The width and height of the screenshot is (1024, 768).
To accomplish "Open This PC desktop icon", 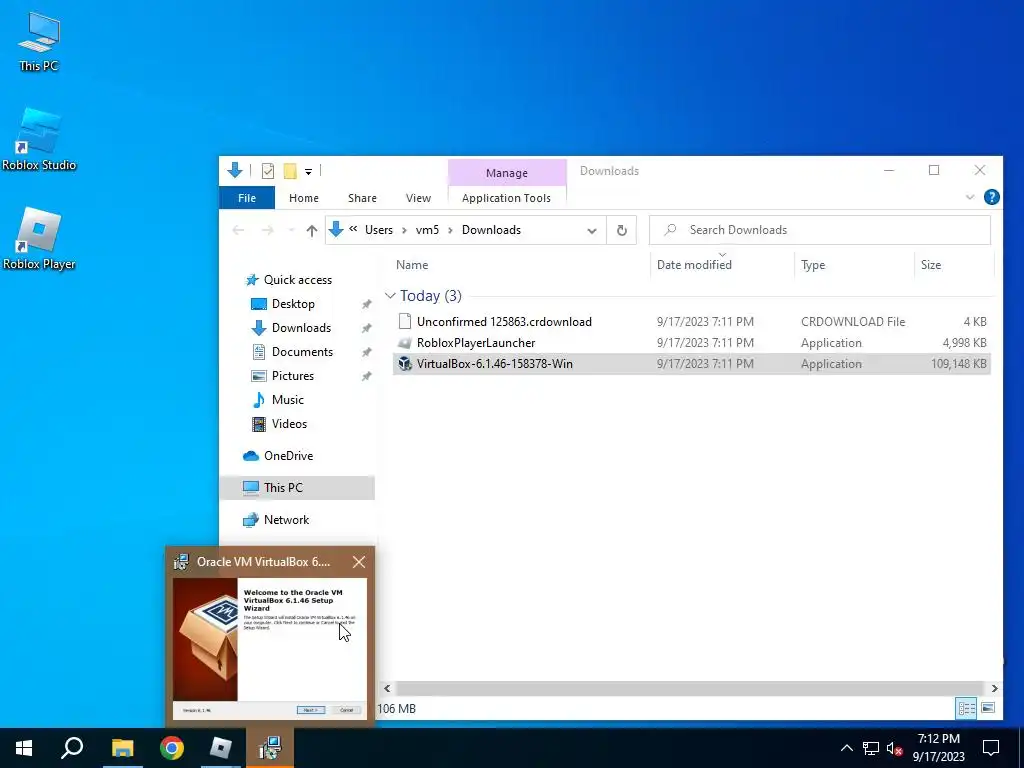I will [39, 41].
